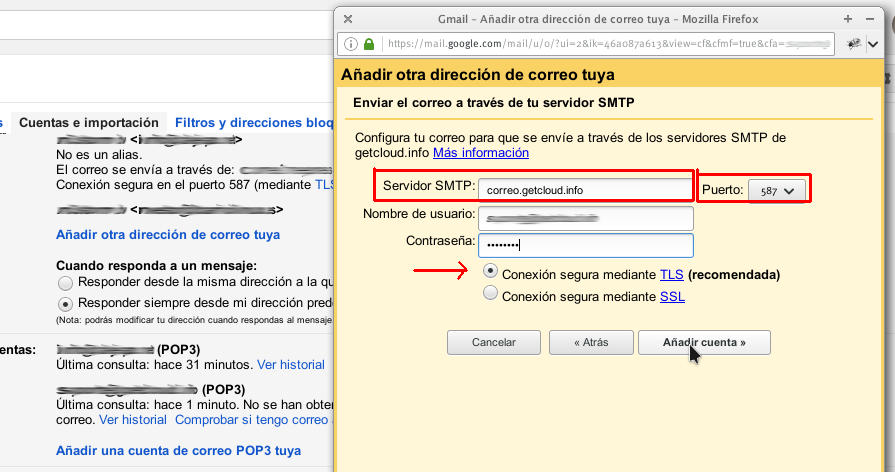This screenshot has height=472, width=895.
Task: Close the Firefox popup with the X button
Action: [x=348, y=19]
